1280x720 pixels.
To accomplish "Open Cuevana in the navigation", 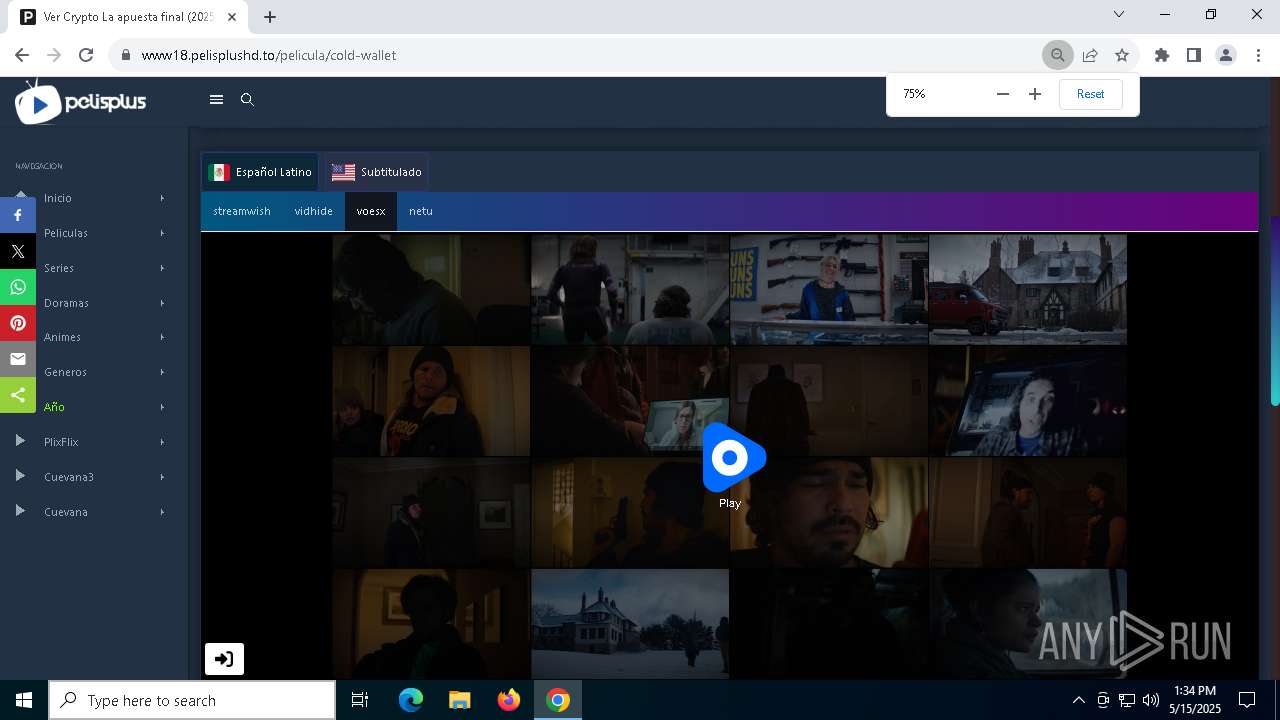I will tap(66, 512).
